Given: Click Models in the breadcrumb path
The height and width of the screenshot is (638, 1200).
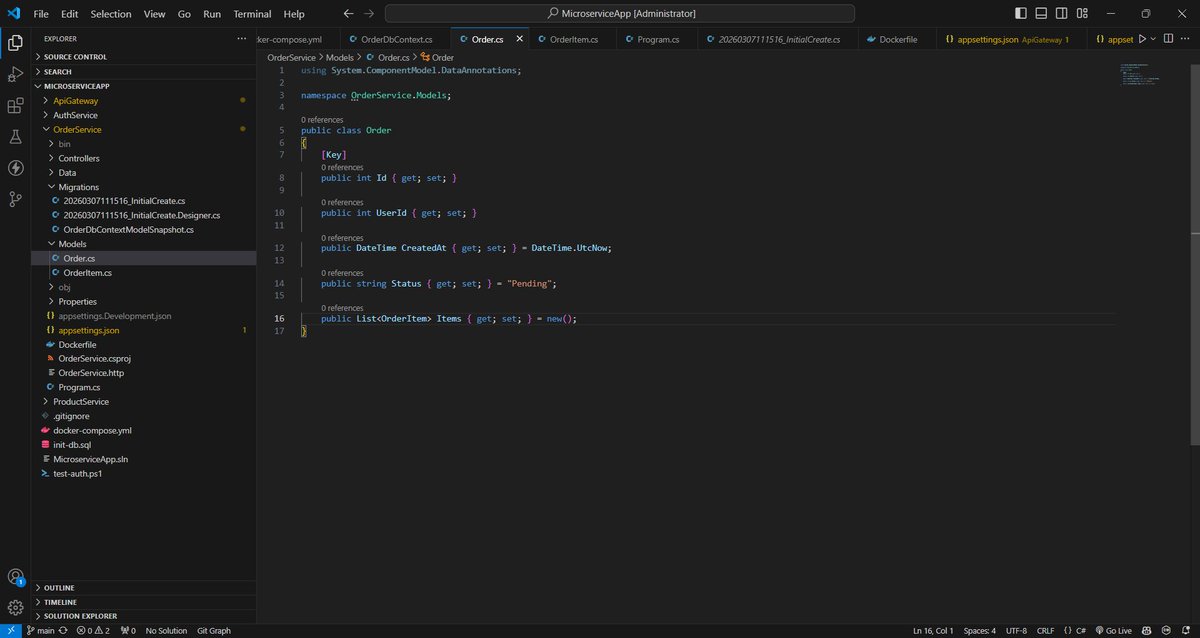Looking at the screenshot, I should click(340, 57).
